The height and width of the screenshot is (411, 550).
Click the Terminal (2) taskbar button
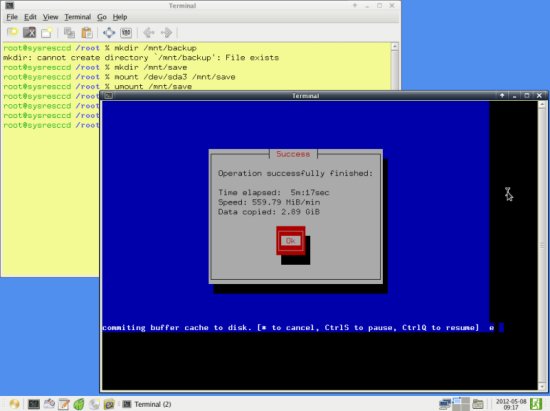147,404
